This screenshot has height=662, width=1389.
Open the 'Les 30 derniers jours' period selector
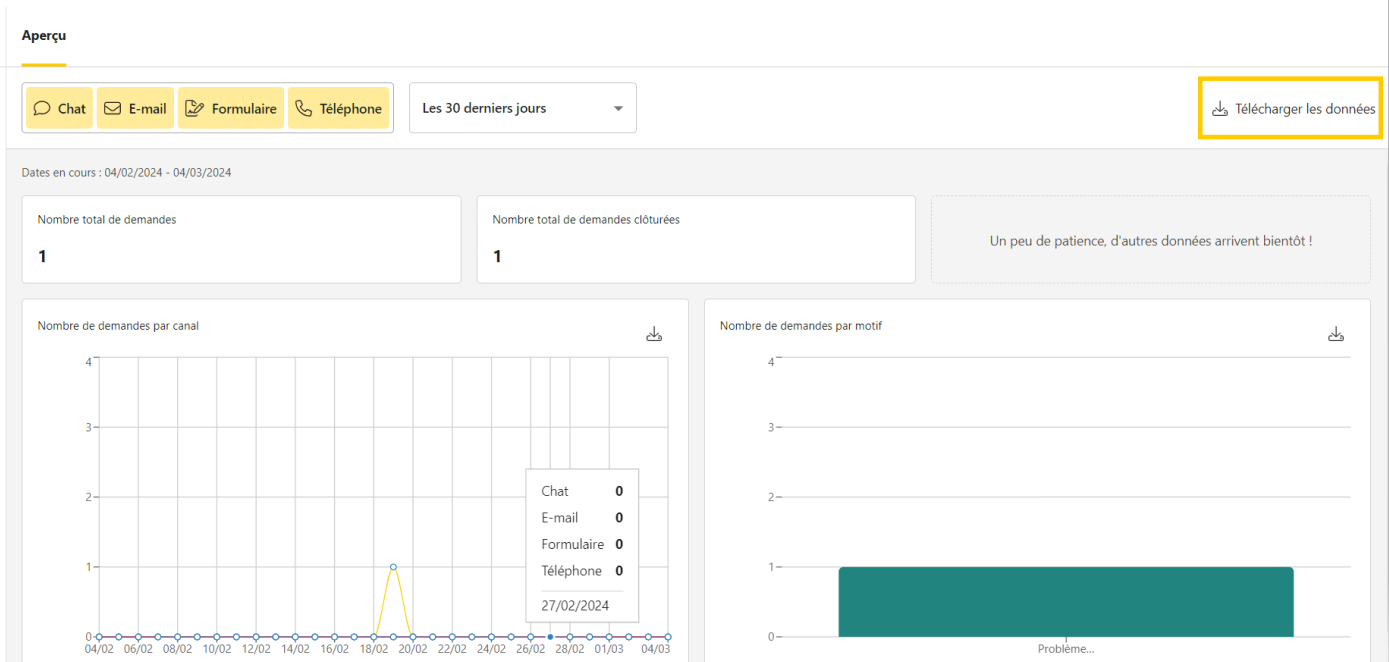[522, 108]
